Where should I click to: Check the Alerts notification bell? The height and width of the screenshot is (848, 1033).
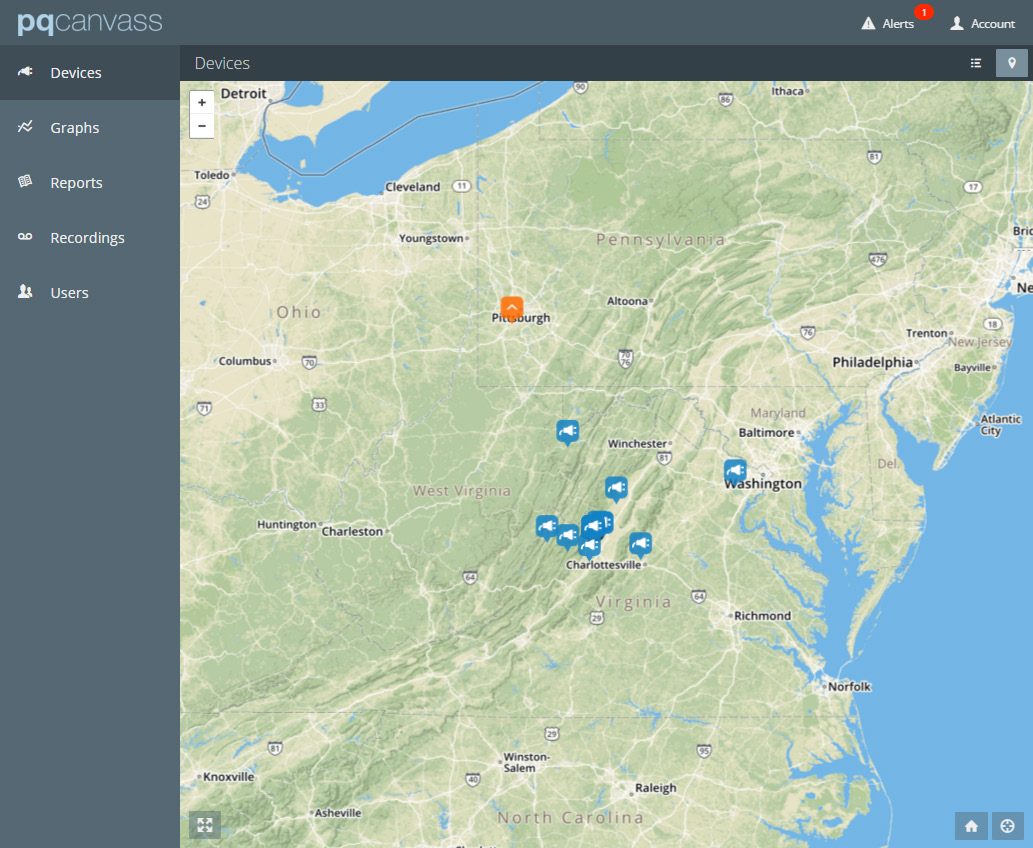tap(889, 23)
